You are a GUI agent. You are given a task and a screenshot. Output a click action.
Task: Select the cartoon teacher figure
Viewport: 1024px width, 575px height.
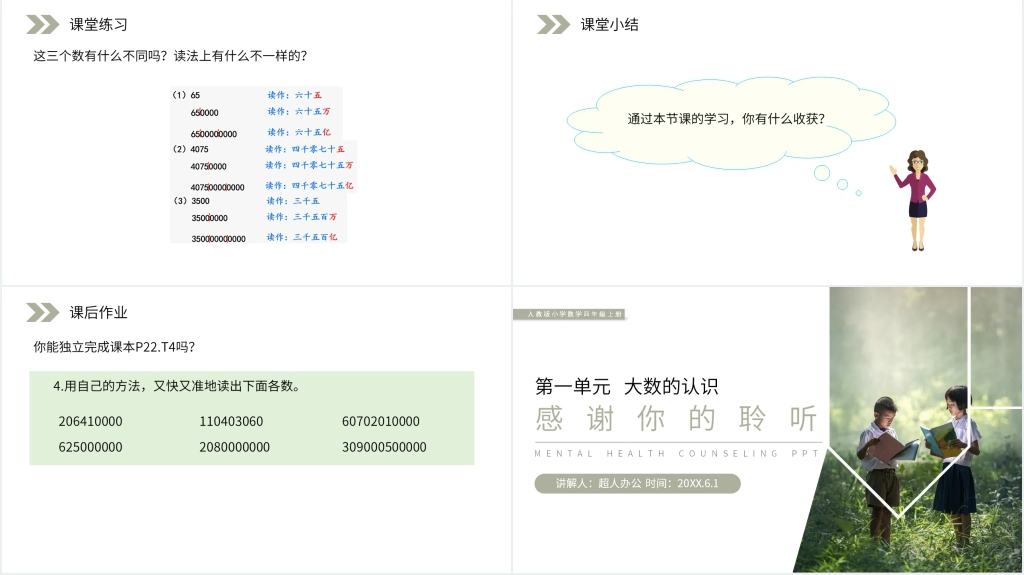pyautogui.click(x=915, y=200)
